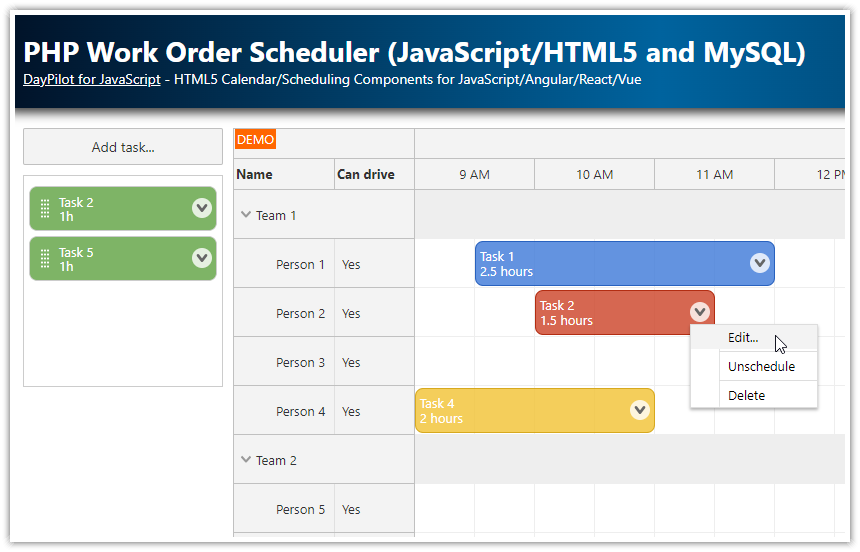This screenshot has width=860, height=552.
Task: Open the dropdown on unscheduled Task 2
Action: (x=202, y=208)
